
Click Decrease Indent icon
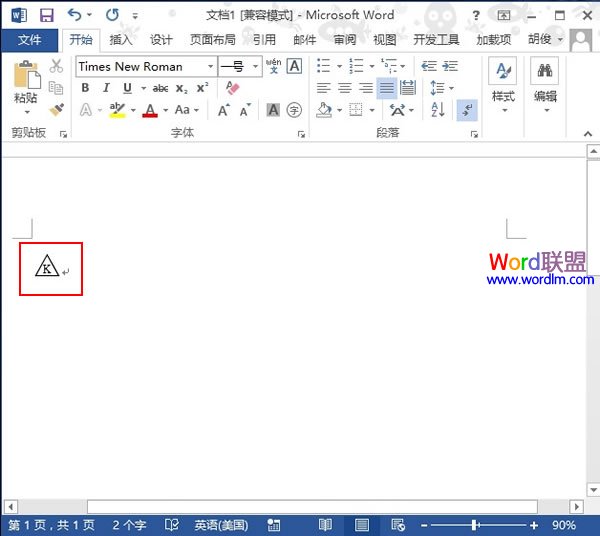(429, 66)
